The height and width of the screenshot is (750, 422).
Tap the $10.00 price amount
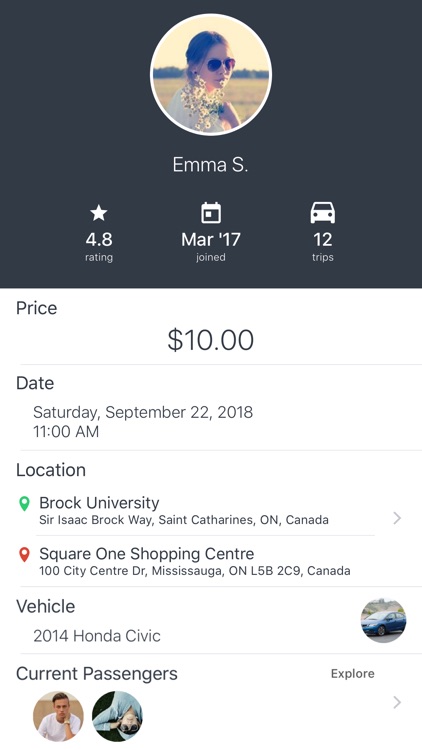point(211,340)
